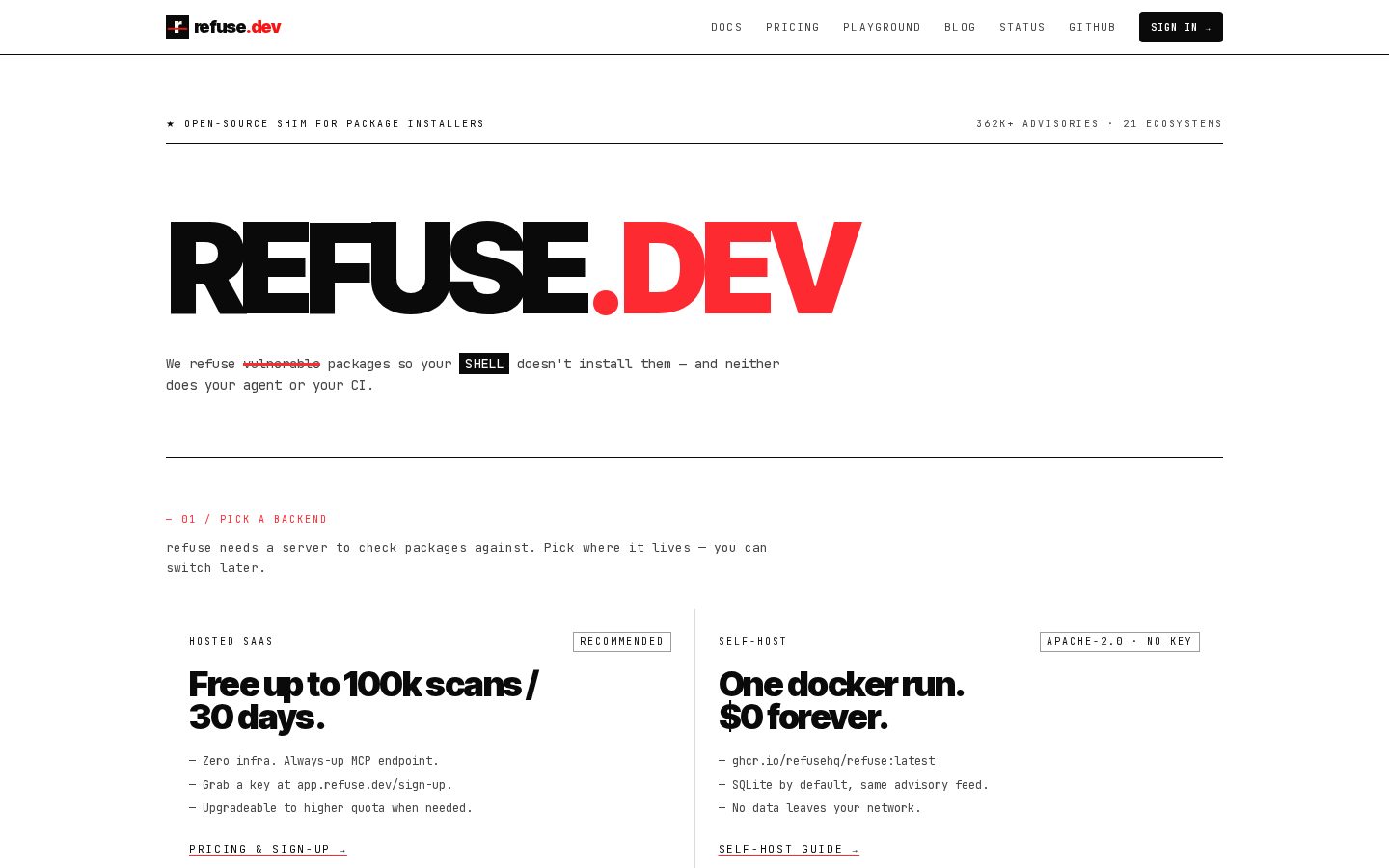Click 'Zero infra. Always-up MCP endpoint.' line
Screen dimensions: 1389x868
pos(314,761)
